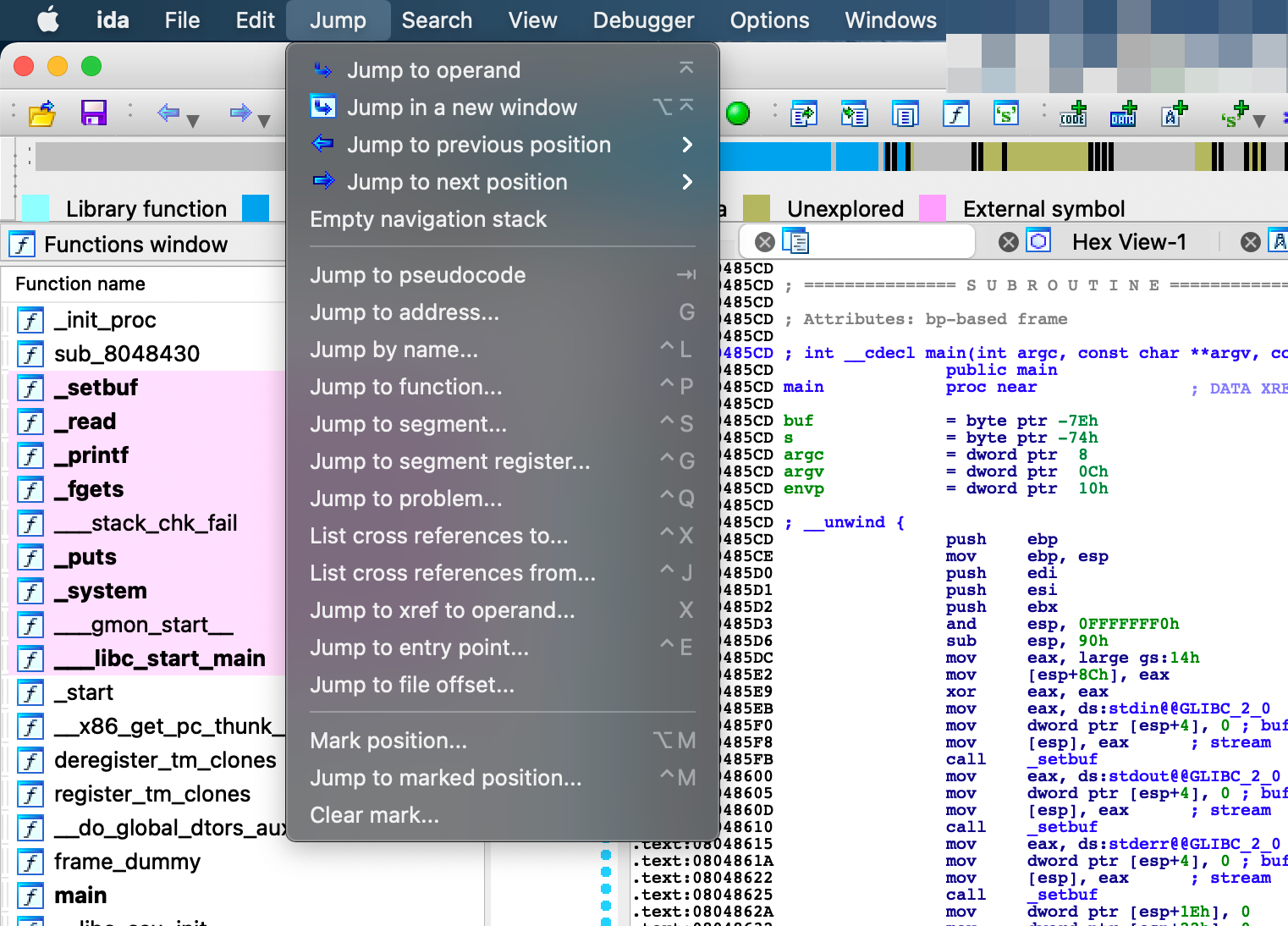This screenshot has height=926, width=1288.
Task: Close the active disassembly tab
Action: pos(765,242)
